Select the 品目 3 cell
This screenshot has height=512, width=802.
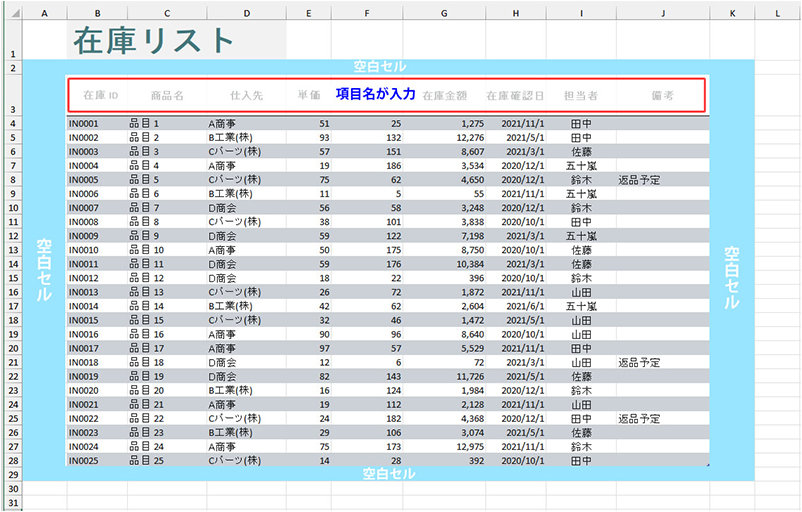click(167, 152)
